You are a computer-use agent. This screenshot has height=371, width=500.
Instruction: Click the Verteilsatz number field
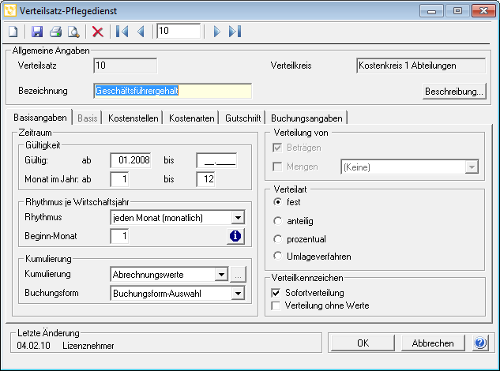click(x=125, y=65)
